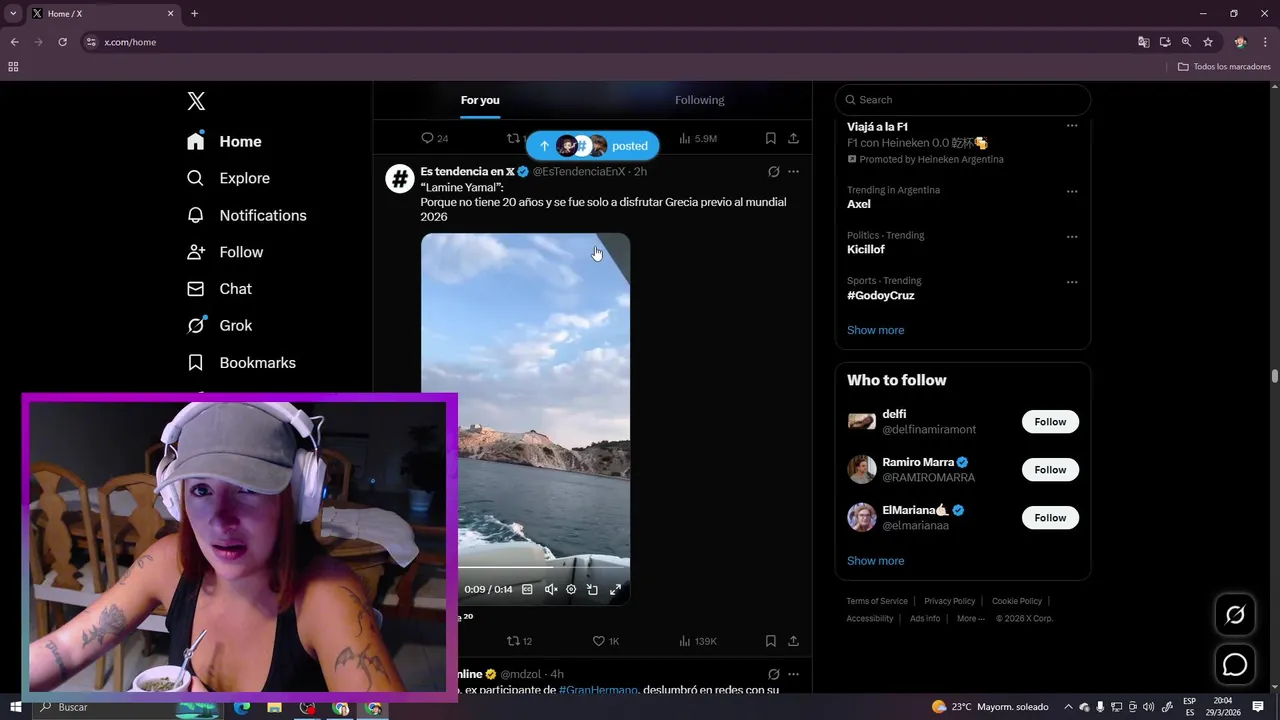Open the #GodoyCruz trending topic
The image size is (1280, 720).
pos(880,296)
